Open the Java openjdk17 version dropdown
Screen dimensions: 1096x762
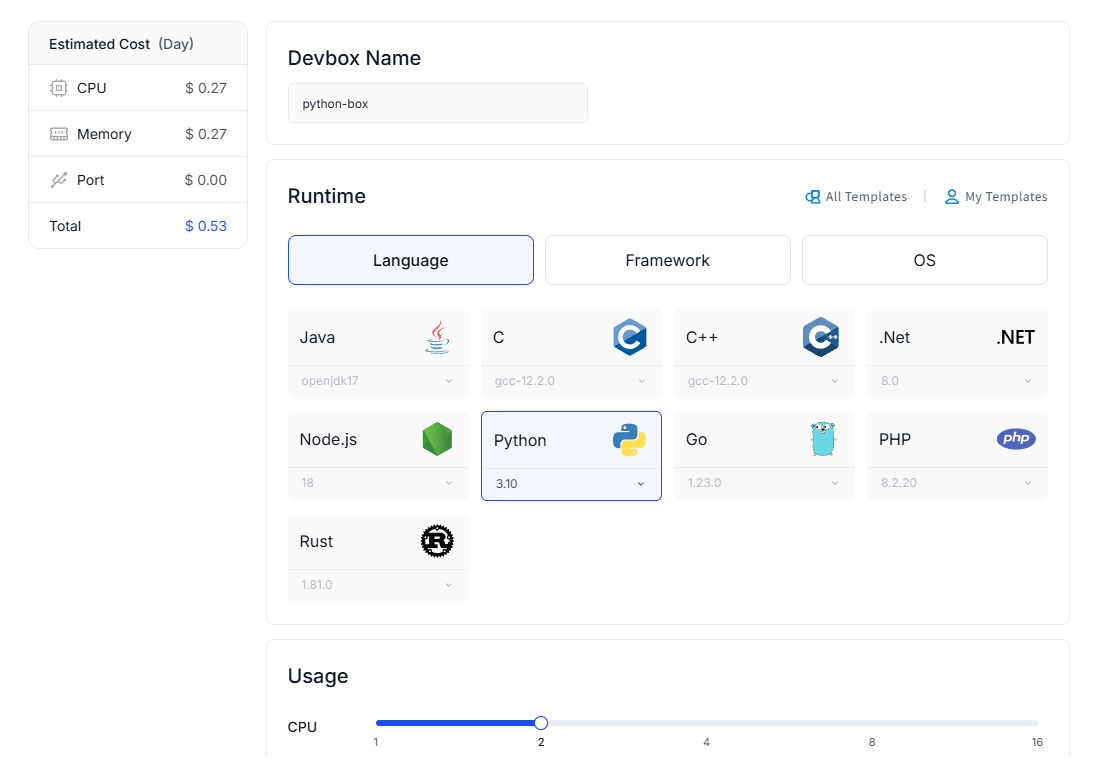click(378, 381)
